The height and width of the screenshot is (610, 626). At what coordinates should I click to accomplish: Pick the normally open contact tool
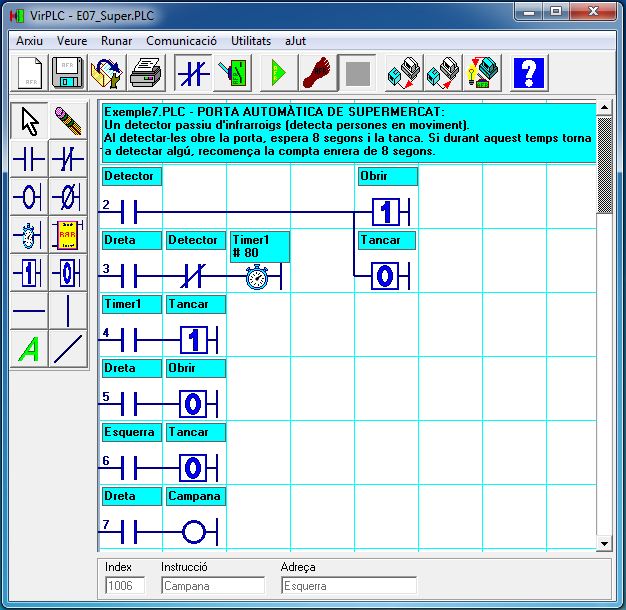(30, 159)
